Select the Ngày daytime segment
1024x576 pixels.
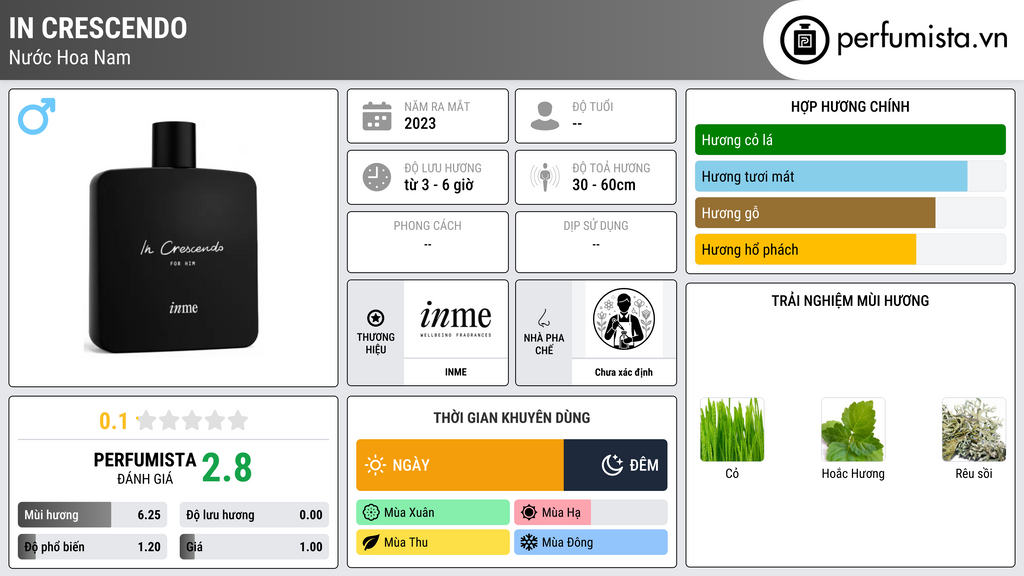pos(460,465)
